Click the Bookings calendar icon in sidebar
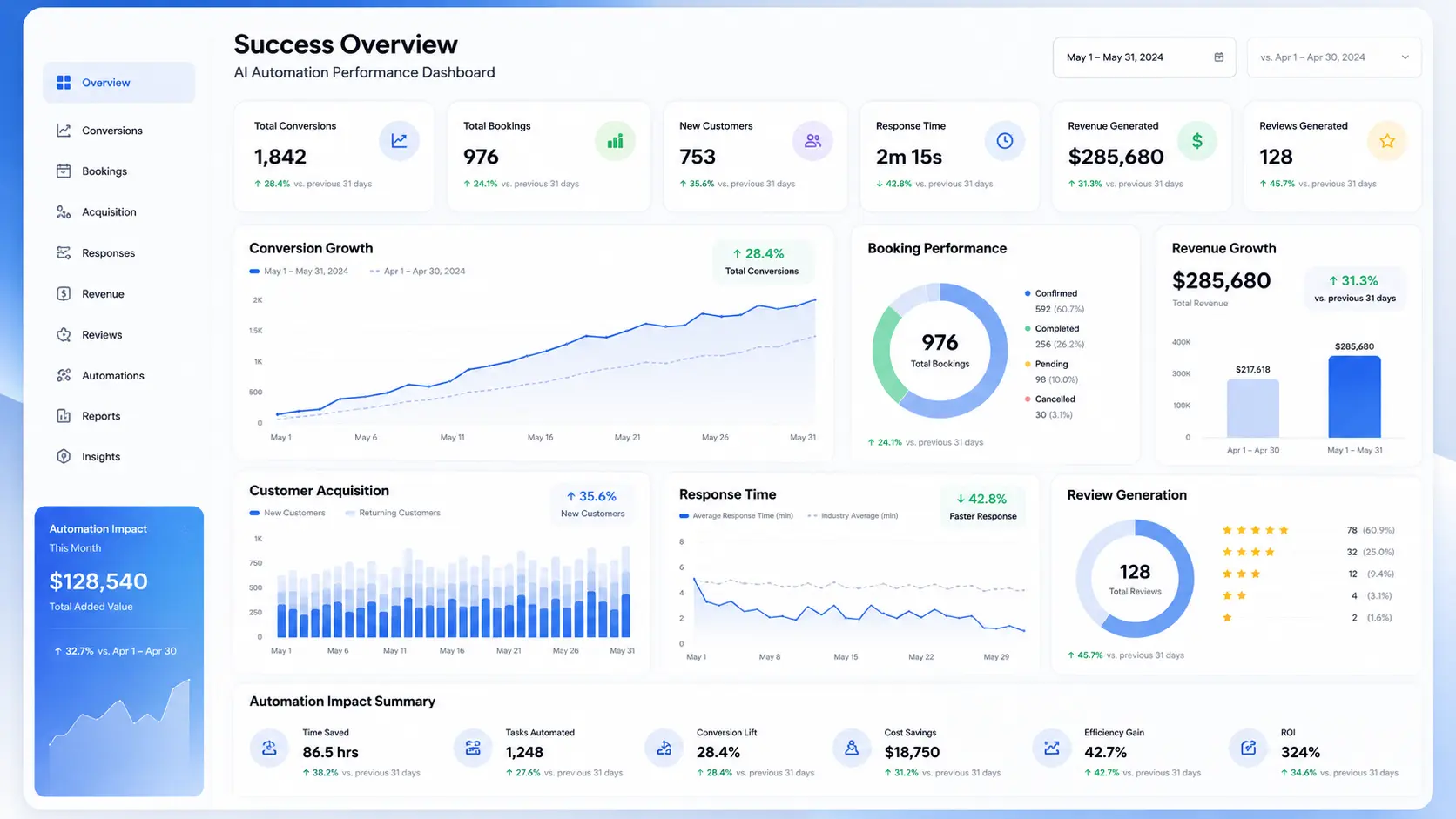 click(64, 171)
